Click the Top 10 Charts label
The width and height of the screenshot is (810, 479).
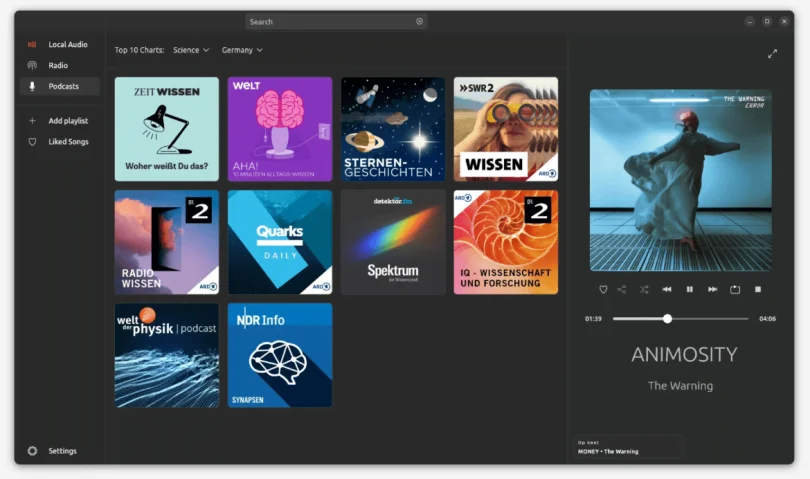click(x=139, y=50)
